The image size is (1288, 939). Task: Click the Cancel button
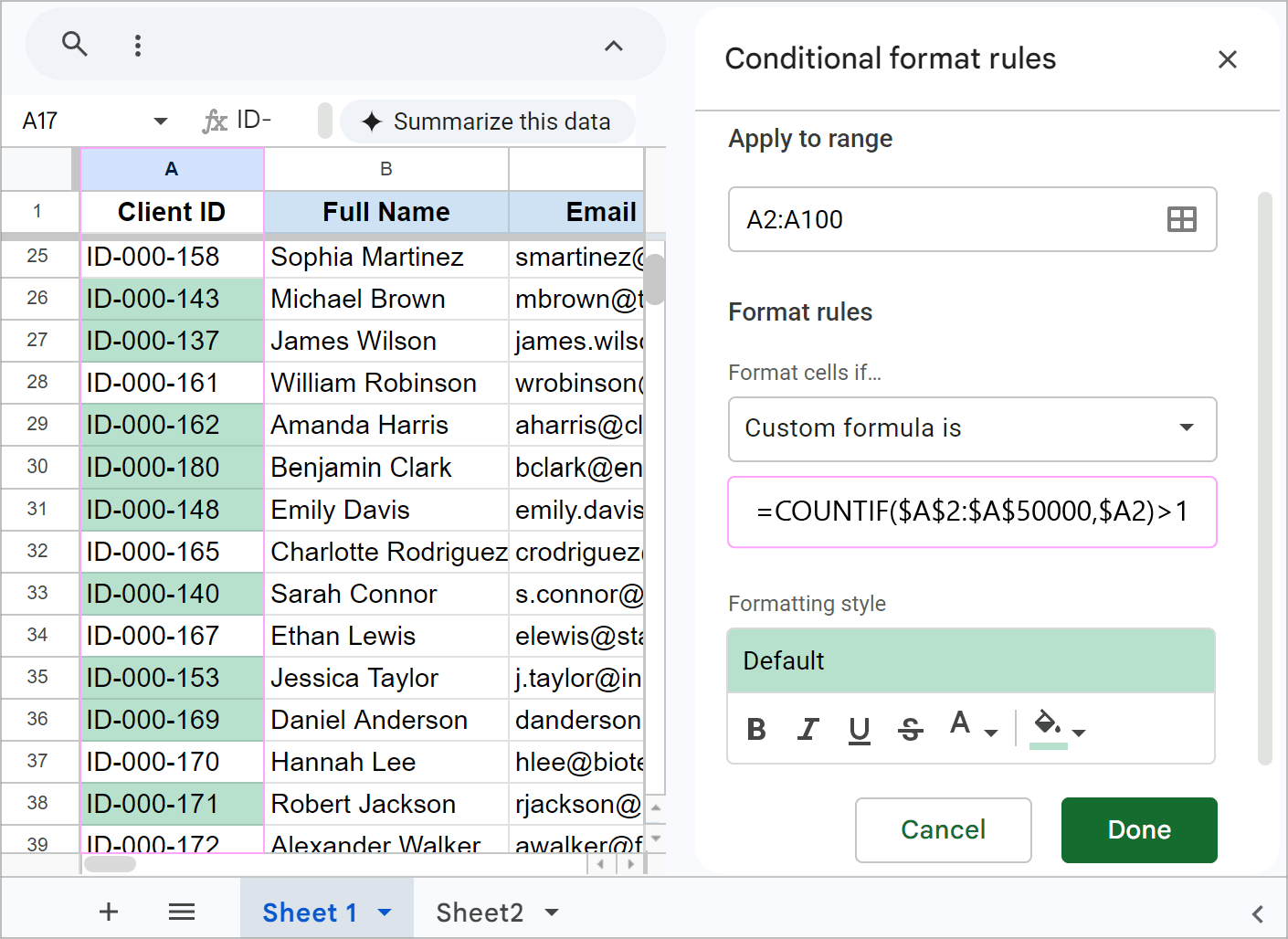[x=943, y=829]
